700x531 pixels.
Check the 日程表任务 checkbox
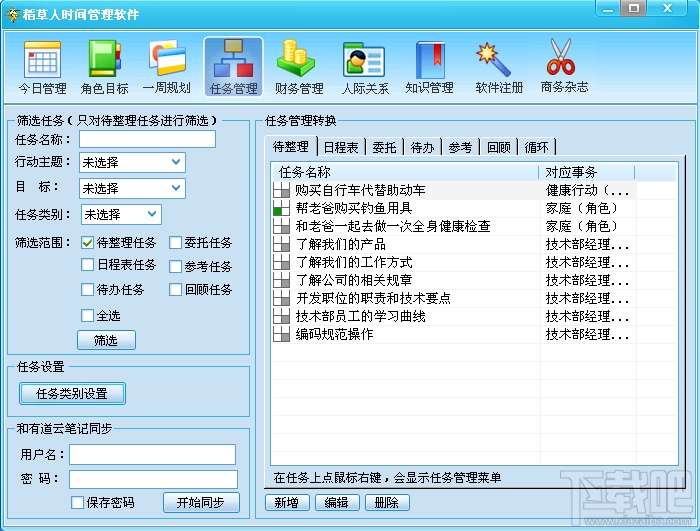(x=88, y=265)
